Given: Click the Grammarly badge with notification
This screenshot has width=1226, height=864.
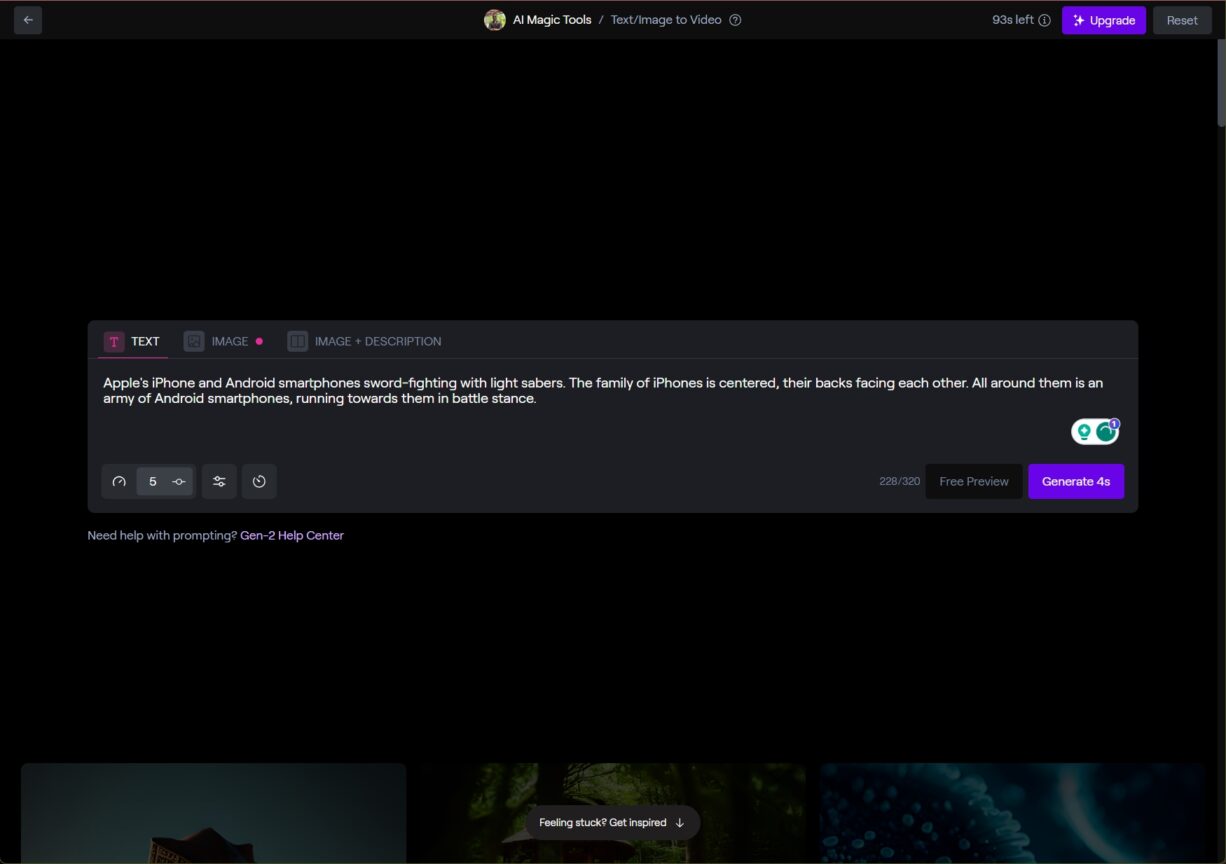Looking at the screenshot, I should point(1106,431).
